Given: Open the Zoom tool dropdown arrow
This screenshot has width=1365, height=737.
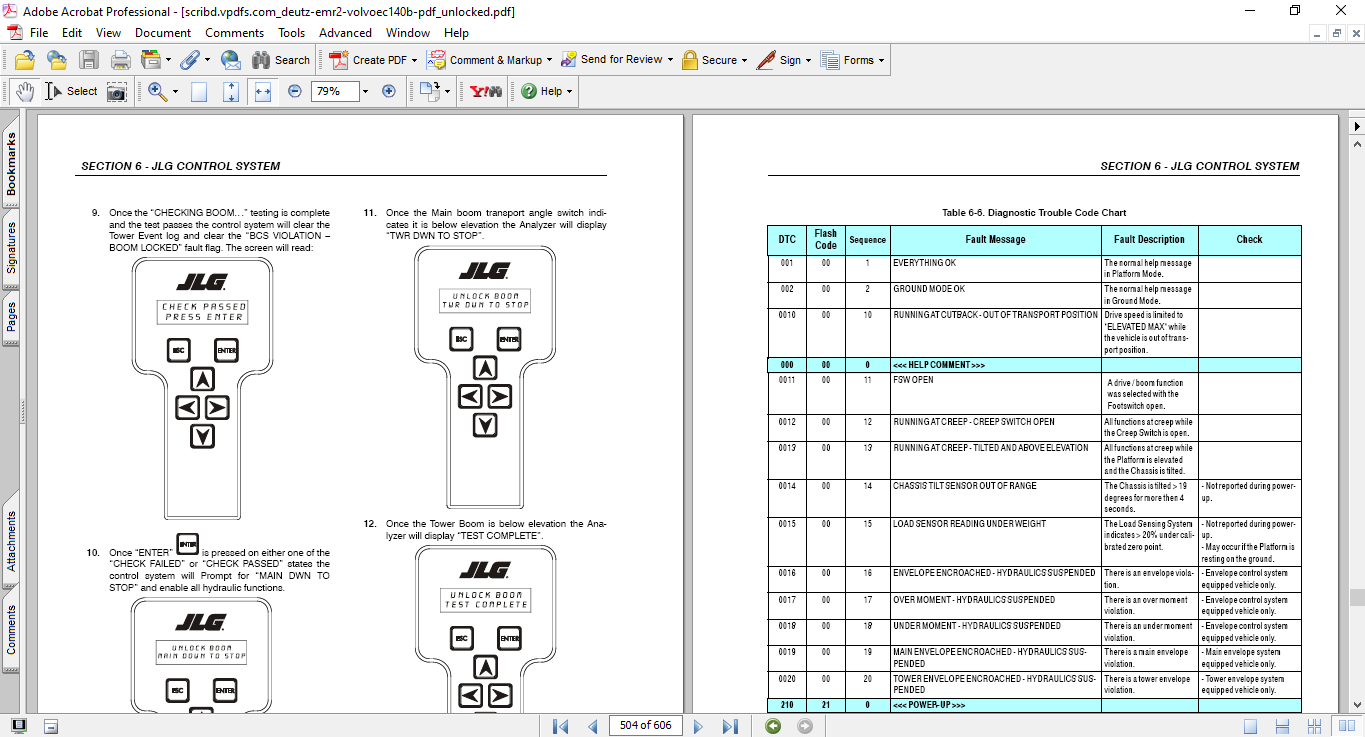Looking at the screenshot, I should coord(175,91).
